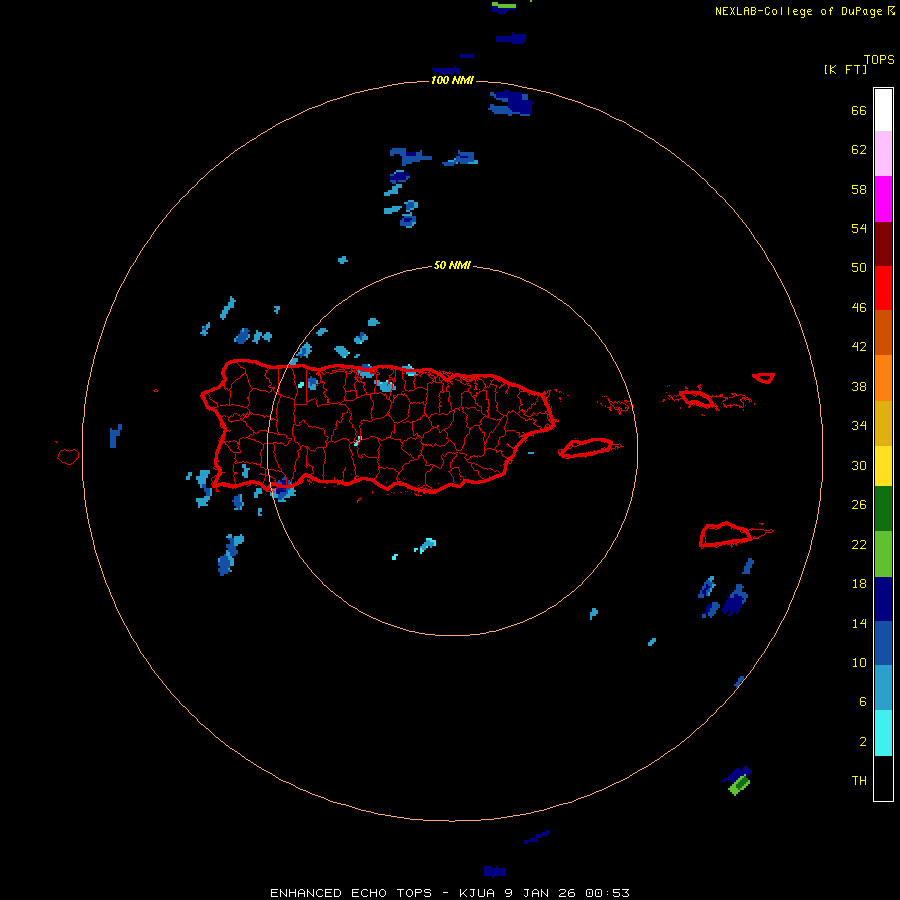Click the legend value 6
The height and width of the screenshot is (900, 900).
point(862,701)
